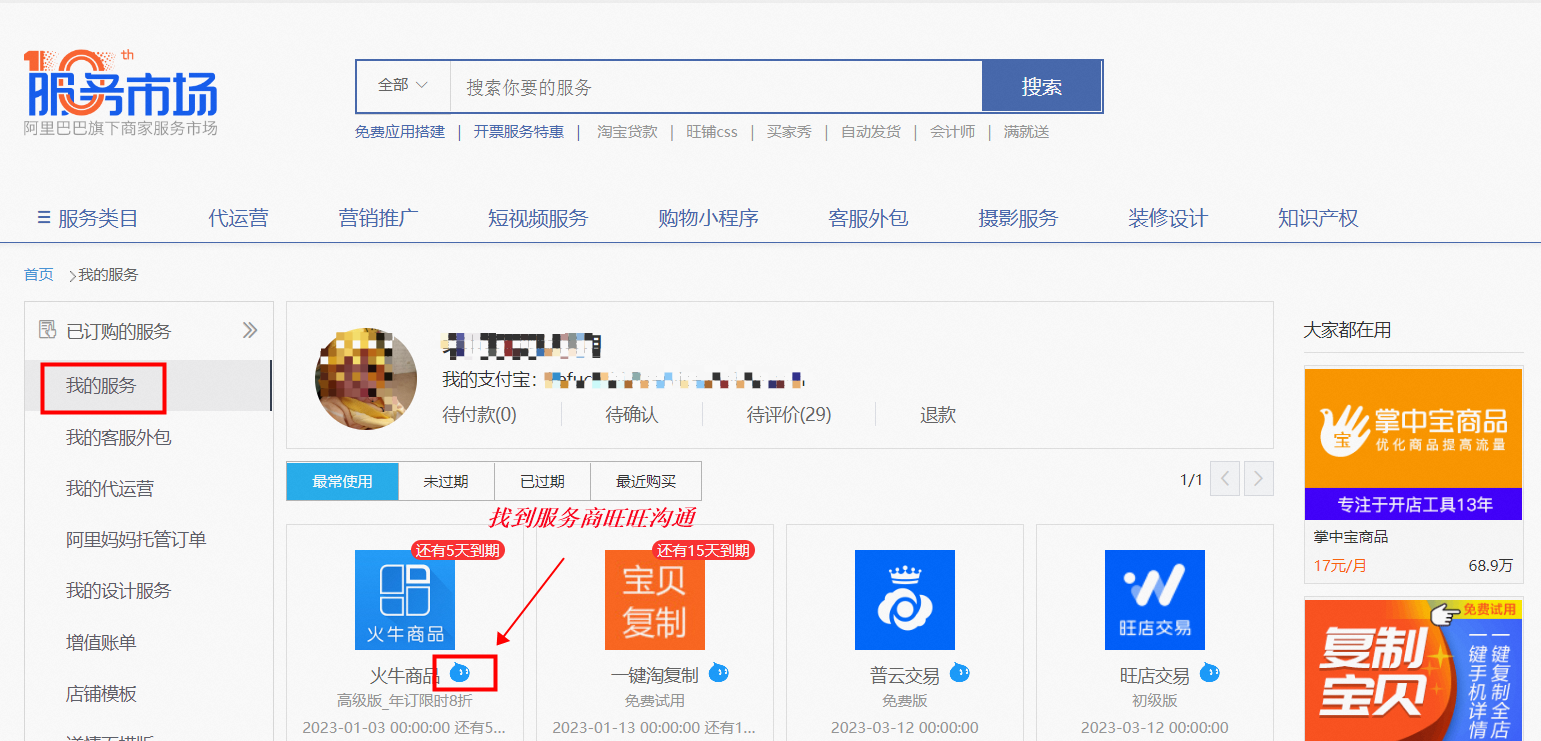This screenshot has width=1541, height=741.
Task: Click the 普云交易 service name
Action: (x=905, y=675)
